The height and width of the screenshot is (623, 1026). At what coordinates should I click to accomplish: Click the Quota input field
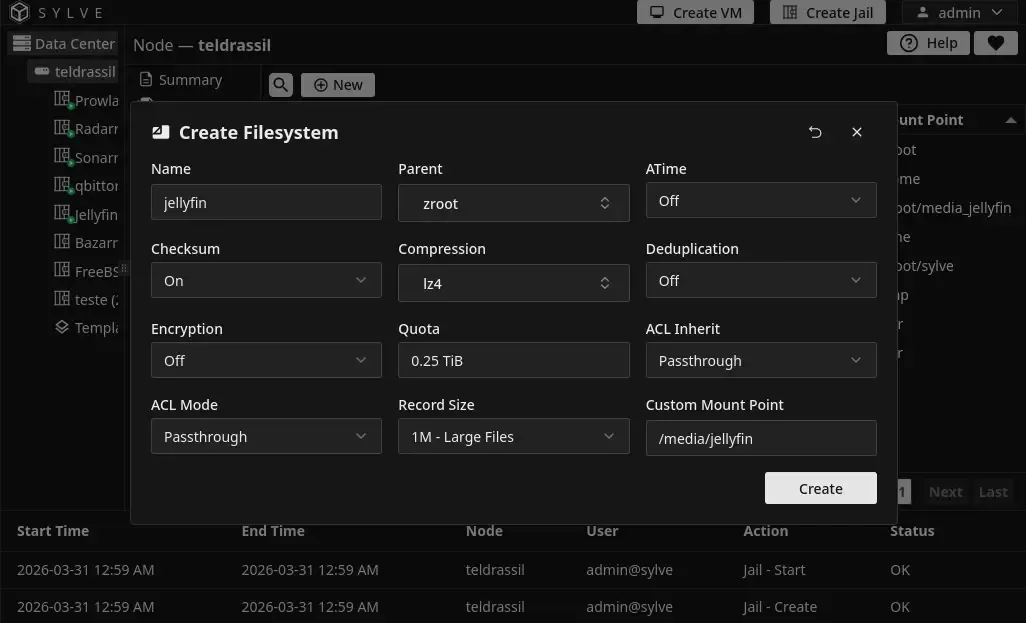[x=513, y=360]
